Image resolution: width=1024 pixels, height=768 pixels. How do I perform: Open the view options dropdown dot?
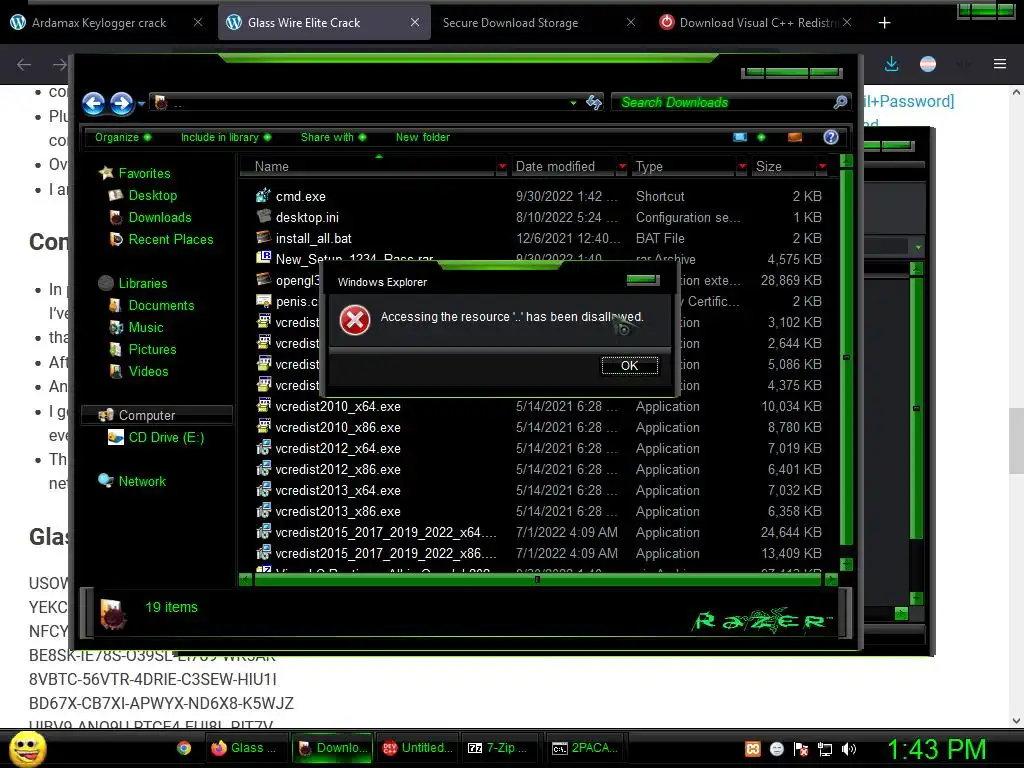click(x=761, y=137)
